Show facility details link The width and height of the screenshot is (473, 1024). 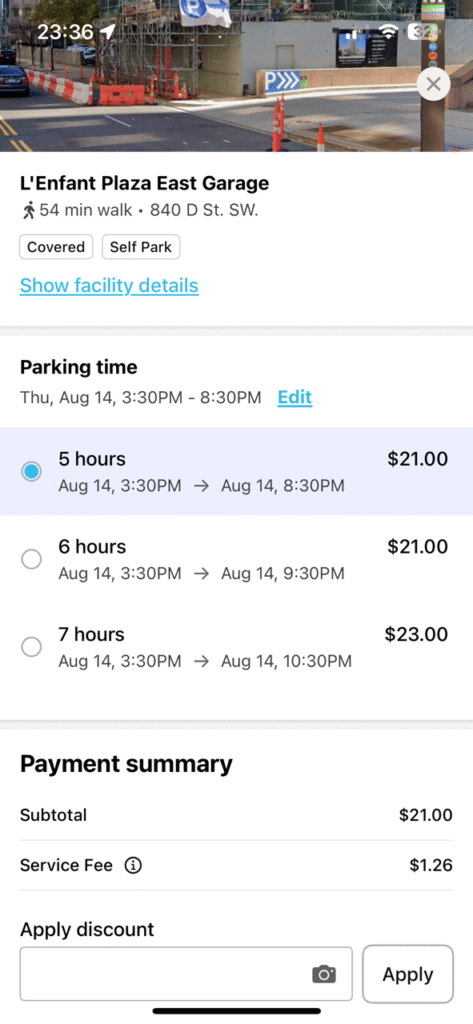[109, 285]
